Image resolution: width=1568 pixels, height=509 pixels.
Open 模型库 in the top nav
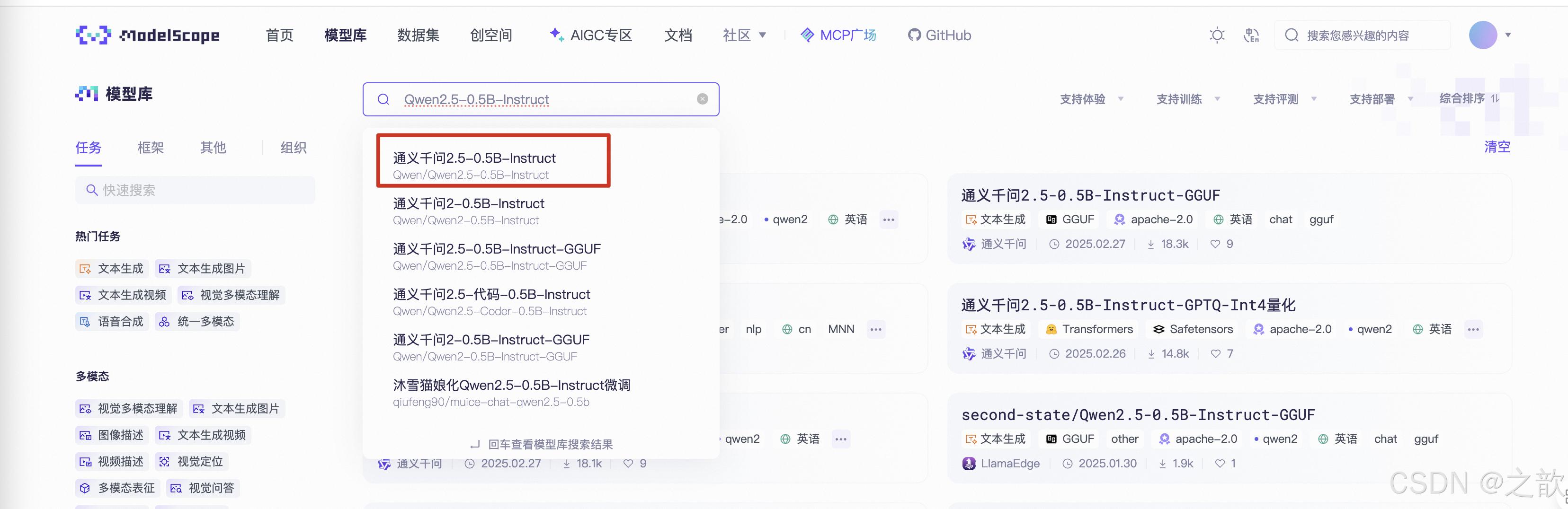346,35
